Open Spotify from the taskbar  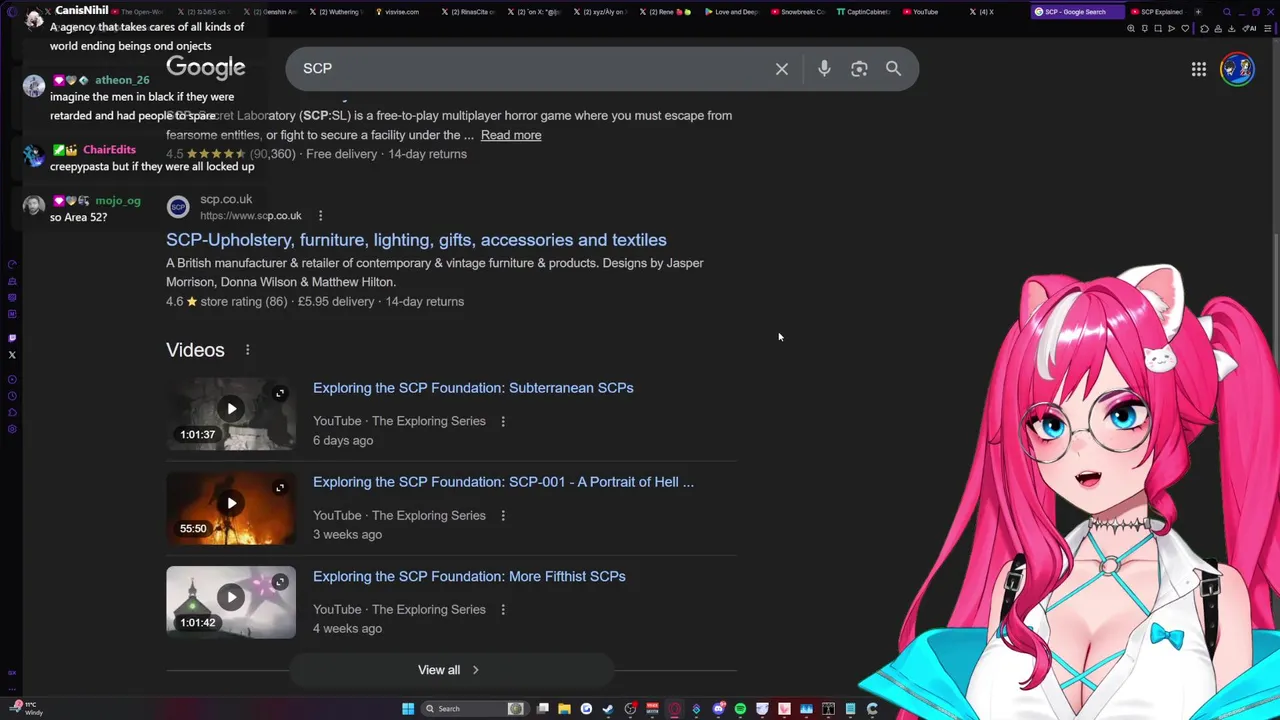(x=740, y=709)
